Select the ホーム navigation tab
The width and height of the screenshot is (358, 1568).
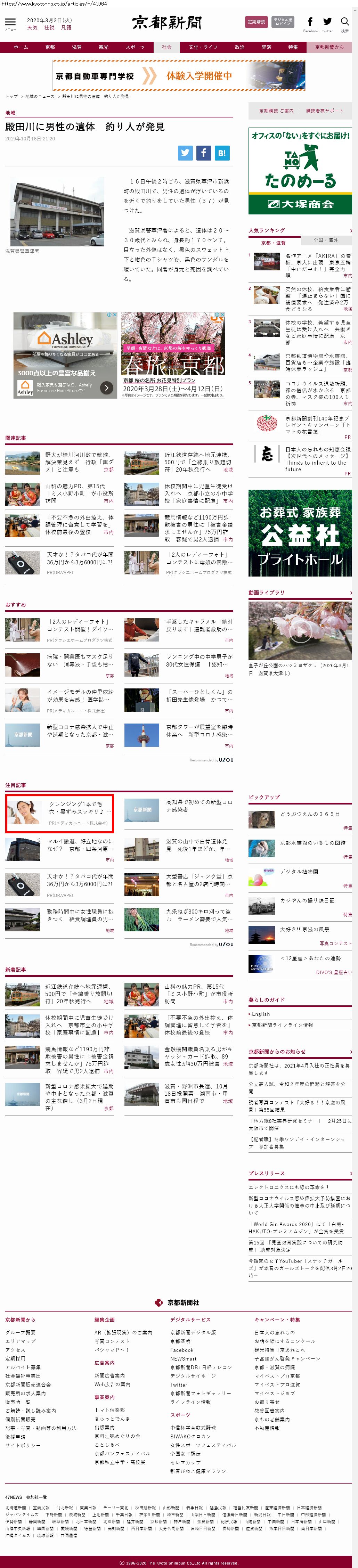tap(21, 47)
